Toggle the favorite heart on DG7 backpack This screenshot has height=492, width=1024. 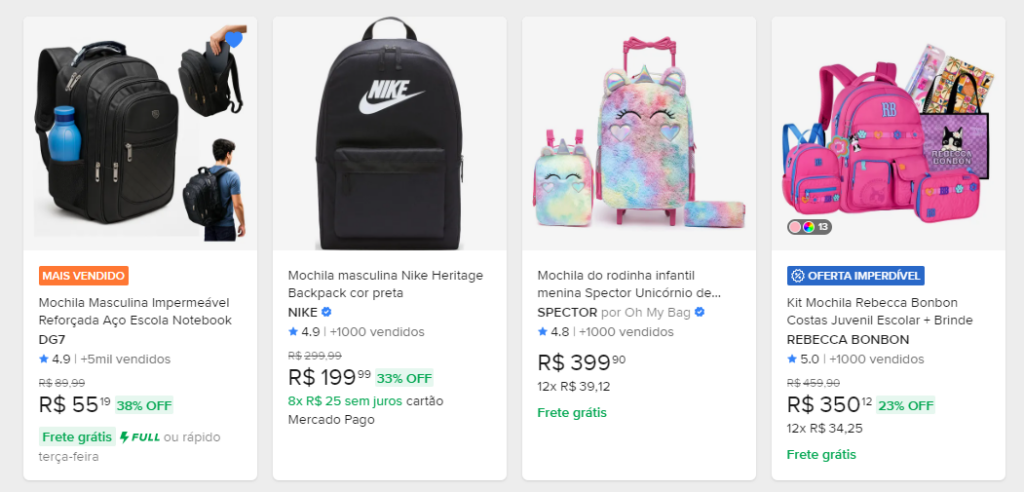[x=234, y=39]
